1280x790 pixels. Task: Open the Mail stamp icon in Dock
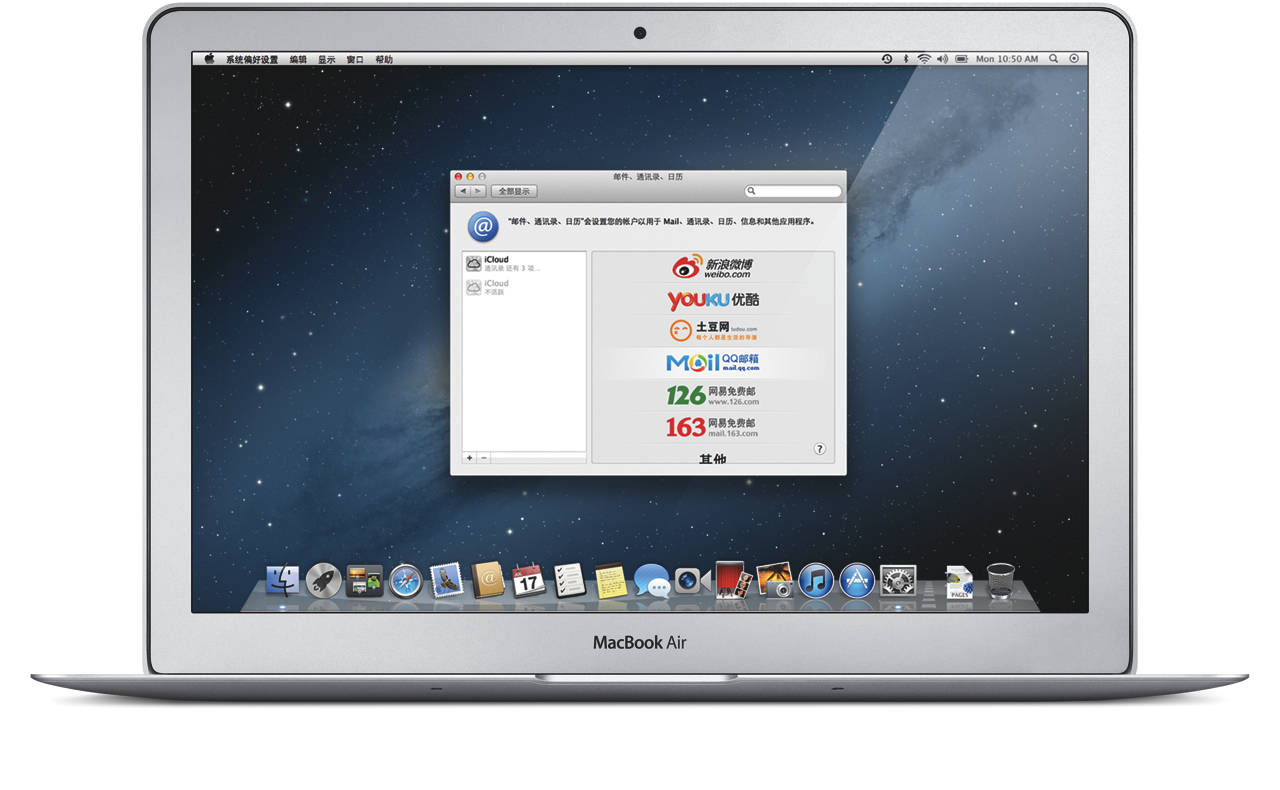tap(447, 579)
